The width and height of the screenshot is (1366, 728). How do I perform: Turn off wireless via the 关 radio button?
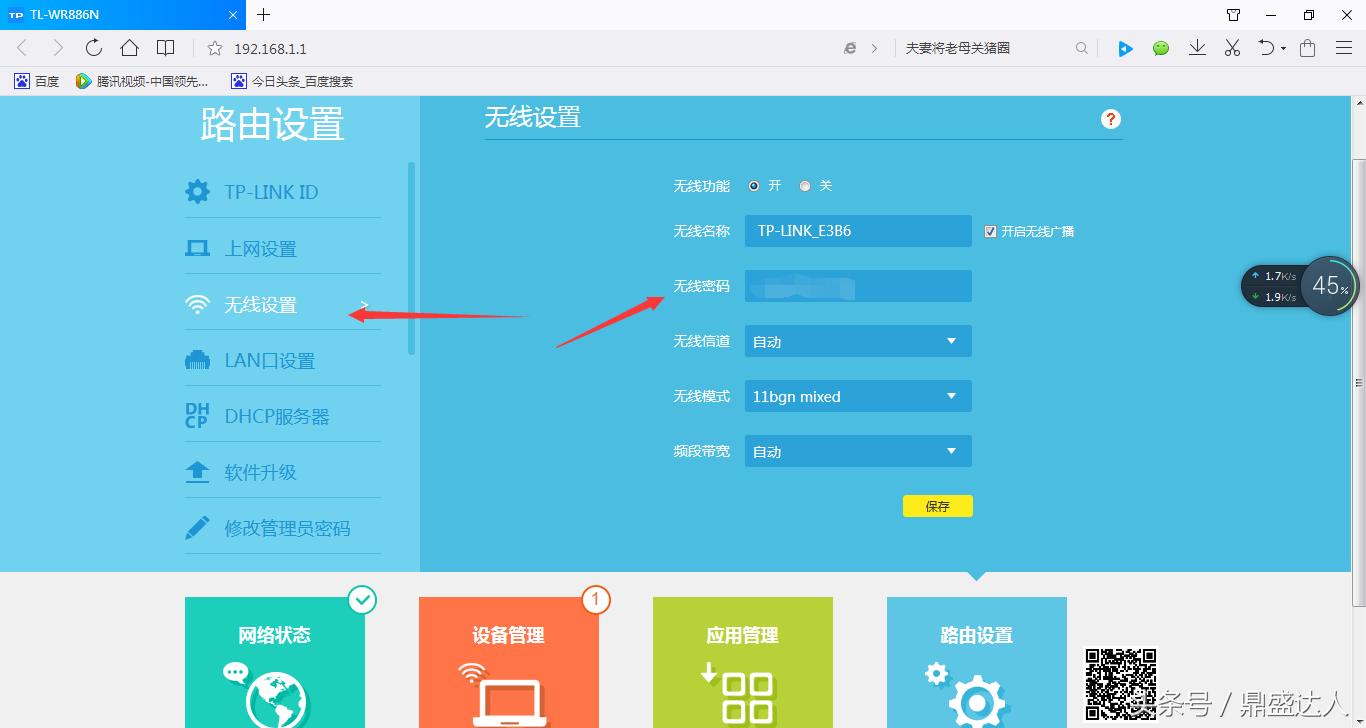click(x=805, y=185)
